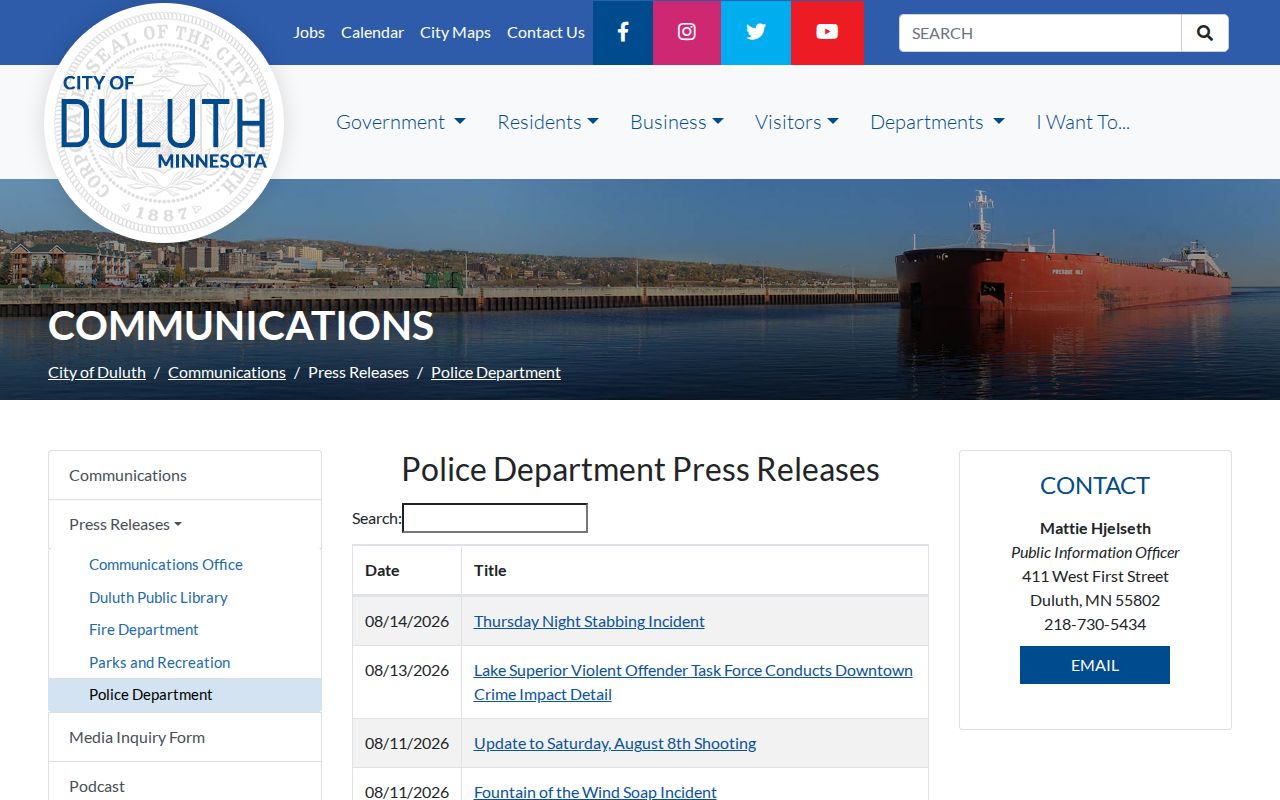
Task: Open City Maps from the top bar
Action: (x=455, y=32)
